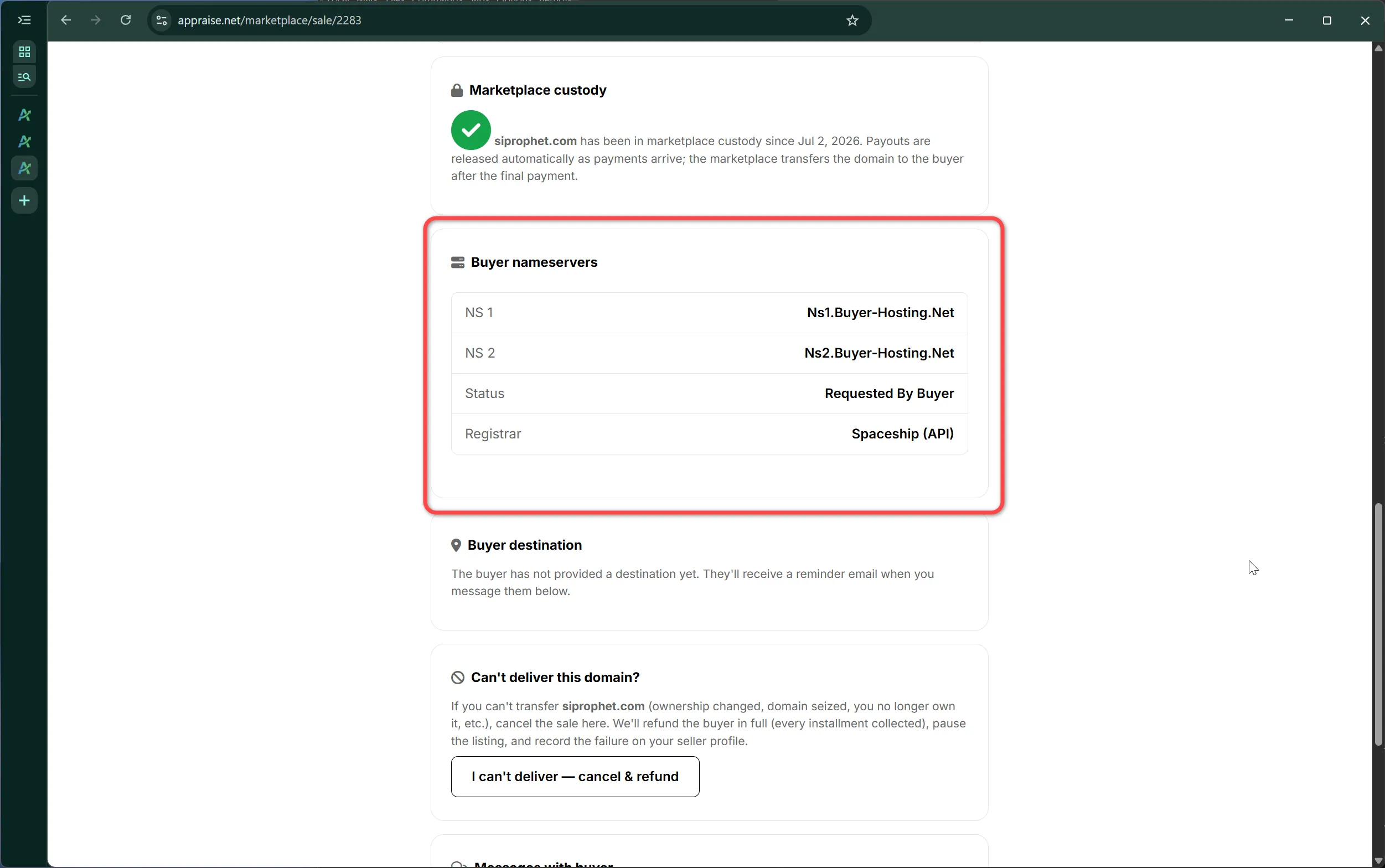1385x868 pixels.
Task: Click the scrollbar down arrow
Action: point(1378,861)
